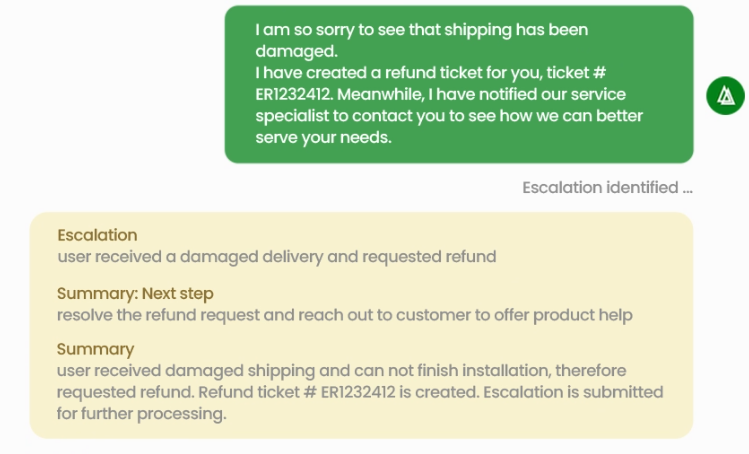749x454 pixels.
Task: Select the "Escalation" heading in yellow panel
Action: point(97,236)
